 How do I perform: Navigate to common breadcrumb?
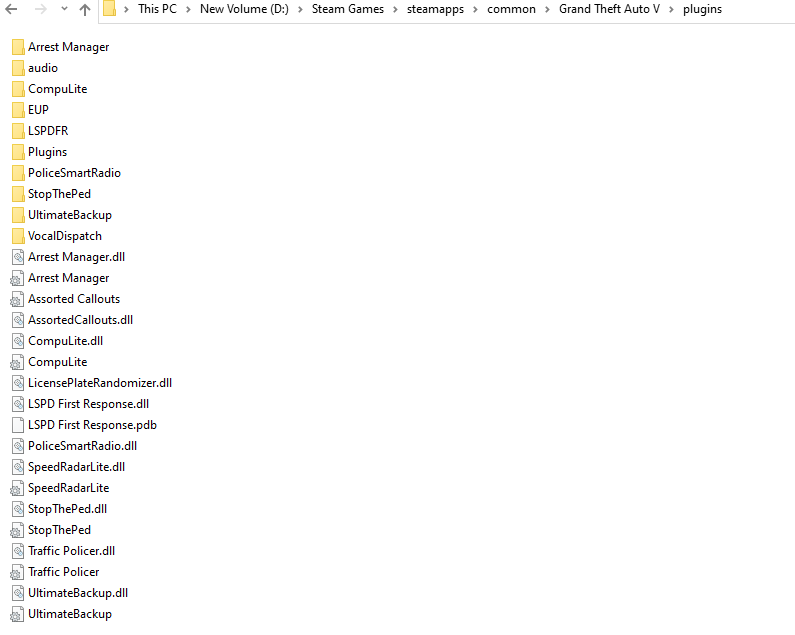point(511,9)
